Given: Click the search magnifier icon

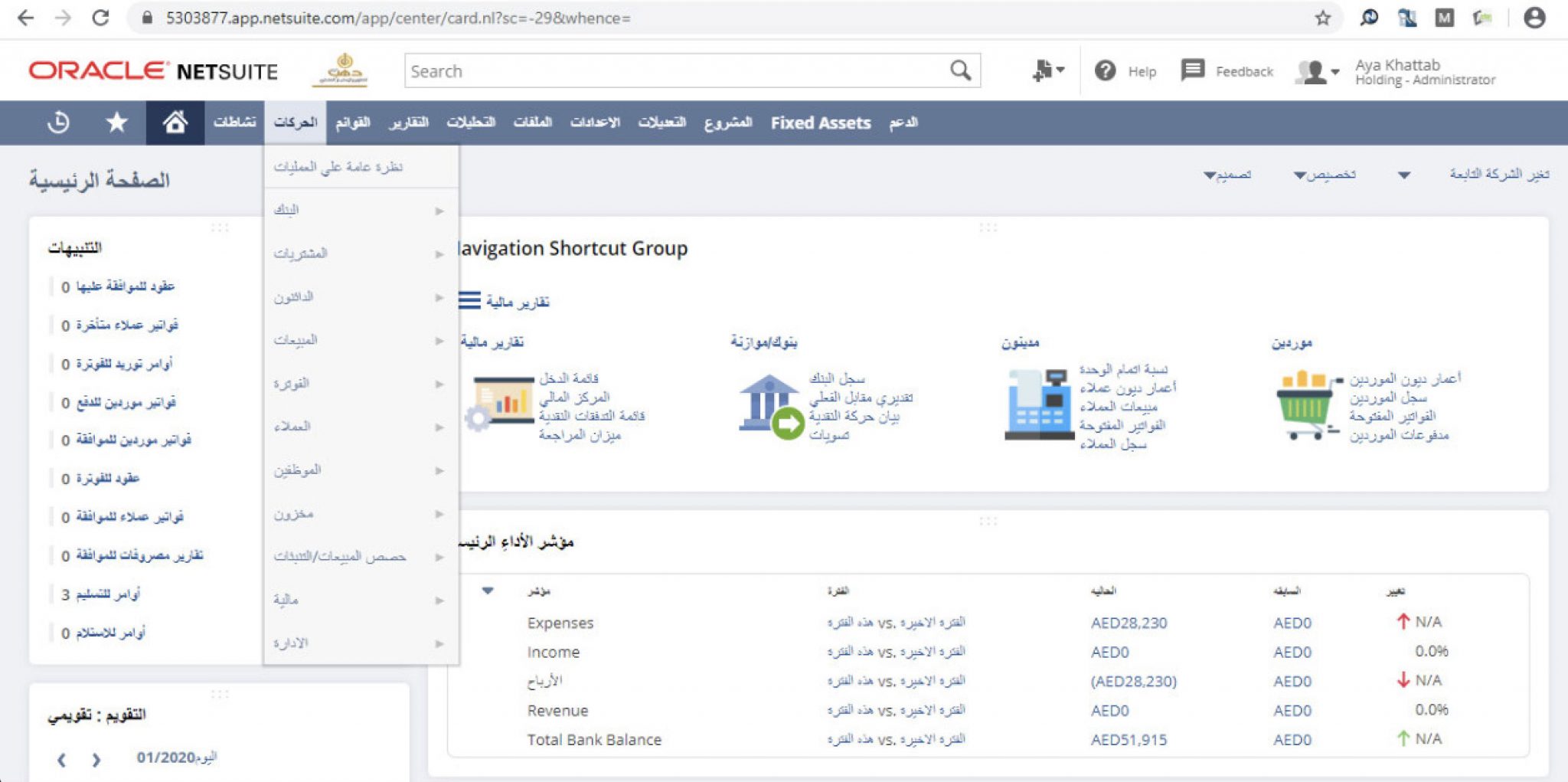Looking at the screenshot, I should [959, 70].
